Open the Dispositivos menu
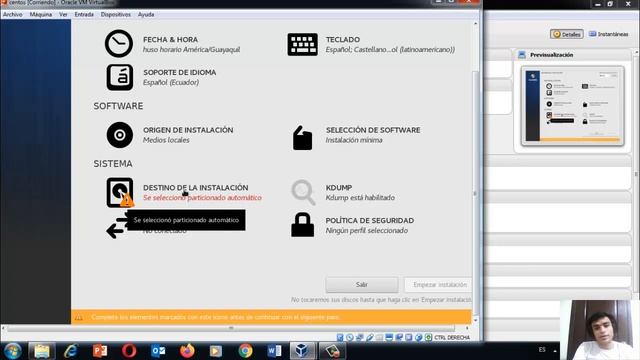Image resolution: width=640 pixels, height=360 pixels. [116, 14]
